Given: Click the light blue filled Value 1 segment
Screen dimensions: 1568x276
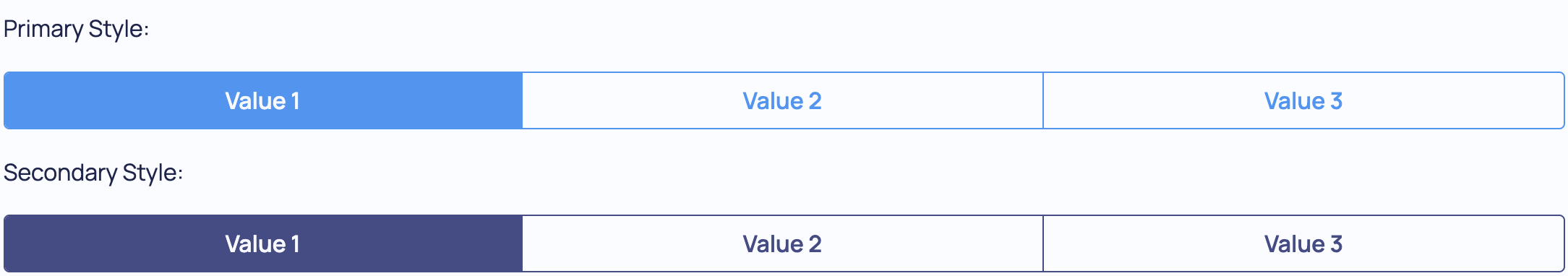Looking at the screenshot, I should point(263,100).
